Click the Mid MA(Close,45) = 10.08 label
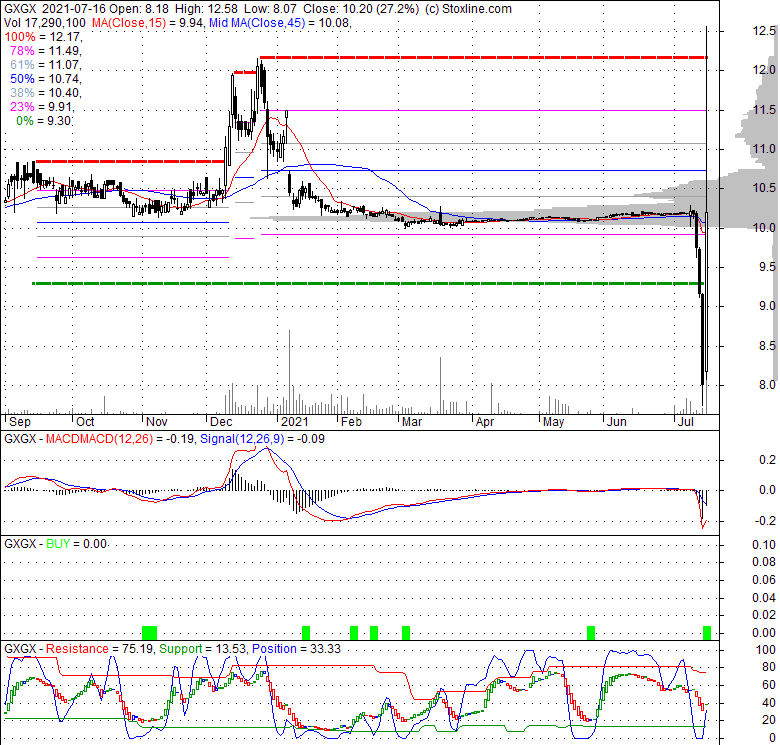780x745 pixels. pos(280,23)
